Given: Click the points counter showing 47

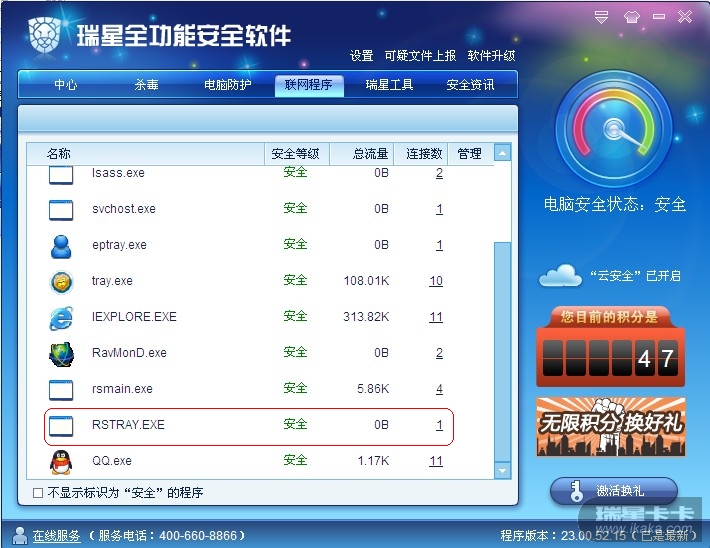Looking at the screenshot, I should 610,358.
